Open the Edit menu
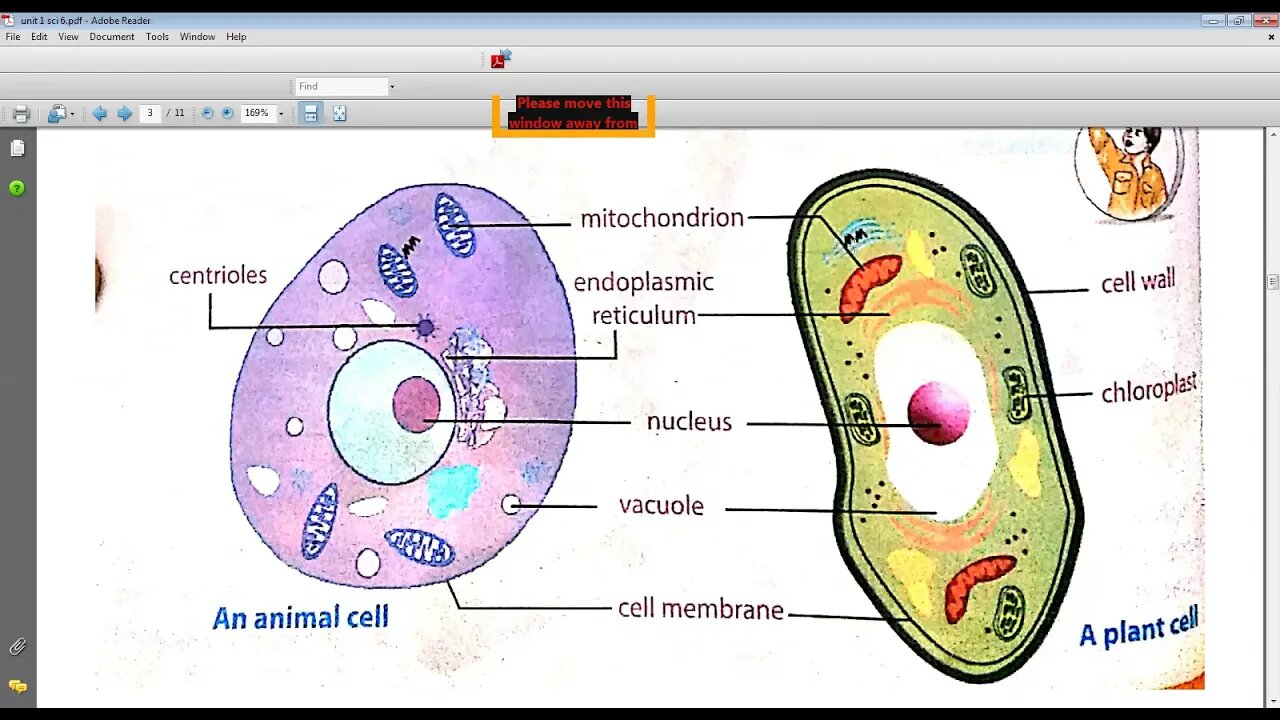The height and width of the screenshot is (720, 1280). [x=39, y=37]
